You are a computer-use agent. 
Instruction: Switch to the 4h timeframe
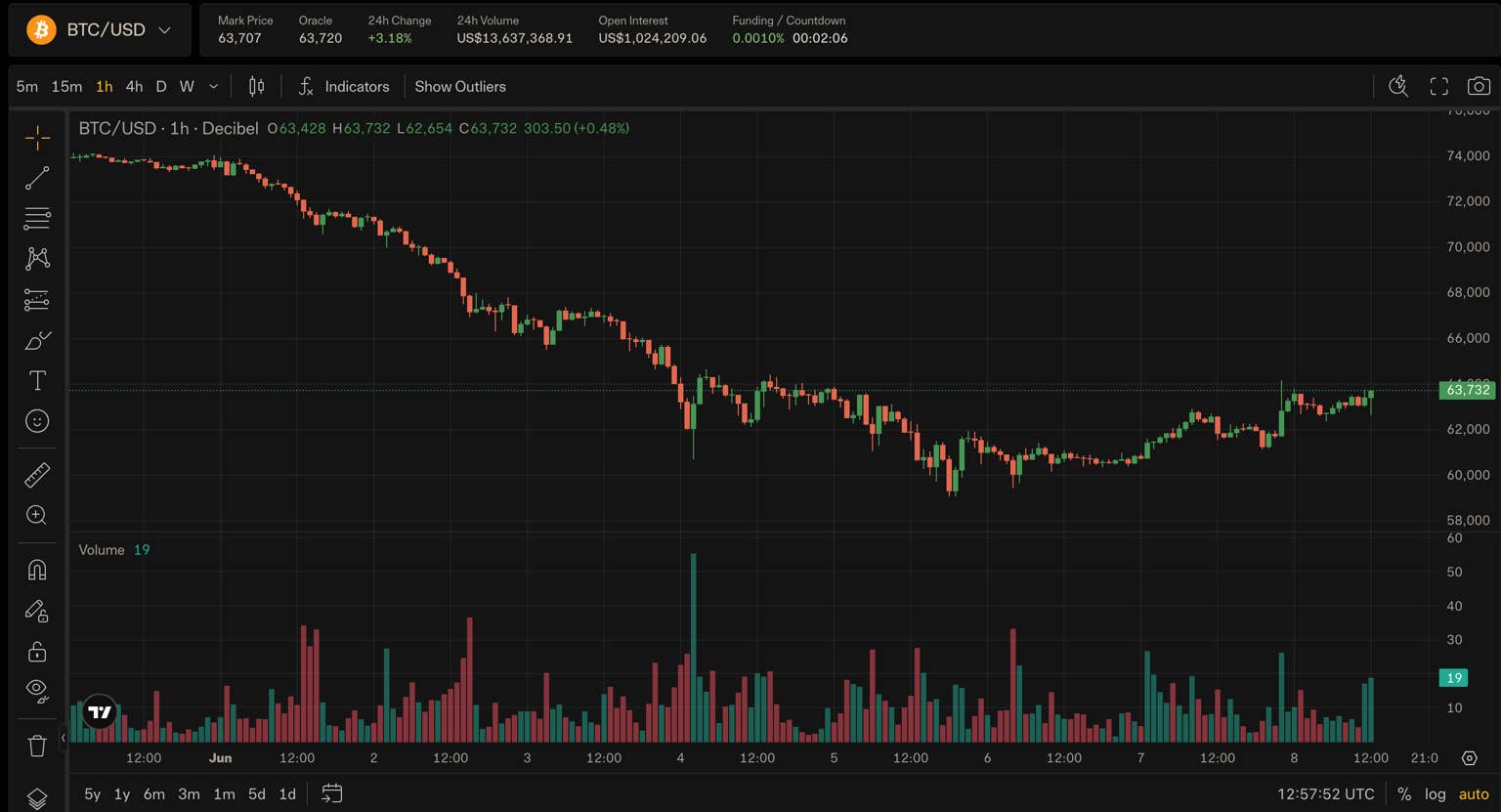pyautogui.click(x=134, y=86)
